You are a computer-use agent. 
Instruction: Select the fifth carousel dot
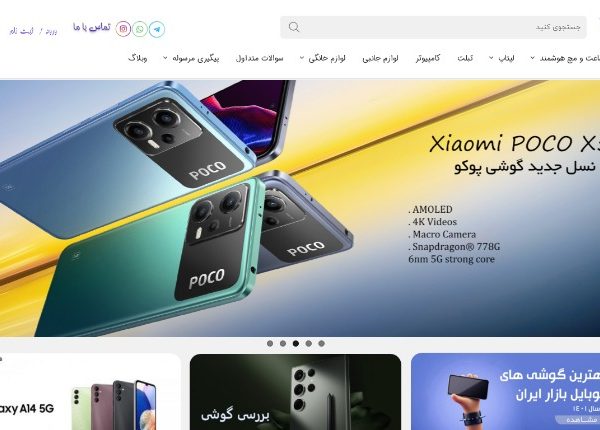click(321, 344)
